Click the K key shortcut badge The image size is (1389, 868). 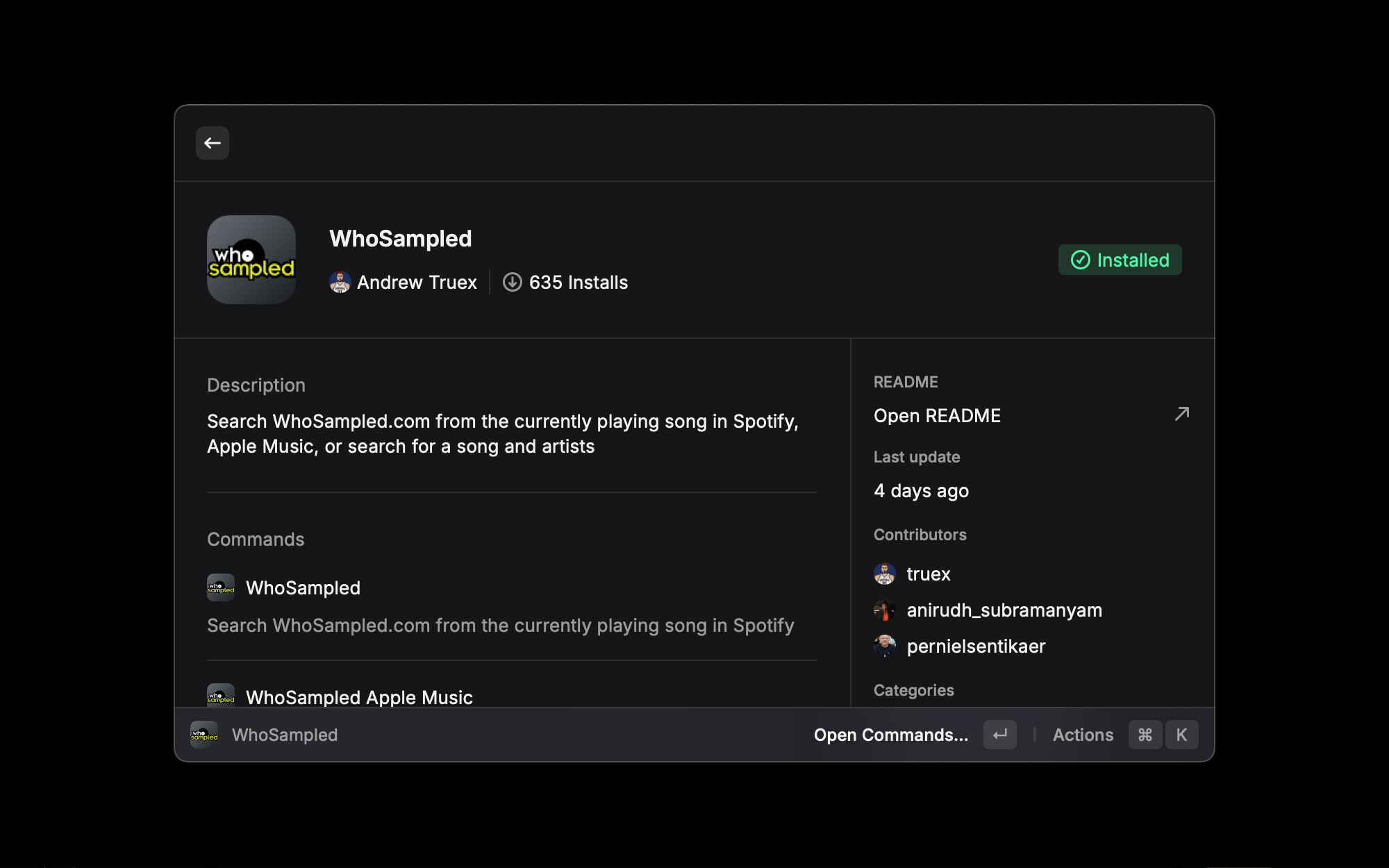coord(1182,735)
